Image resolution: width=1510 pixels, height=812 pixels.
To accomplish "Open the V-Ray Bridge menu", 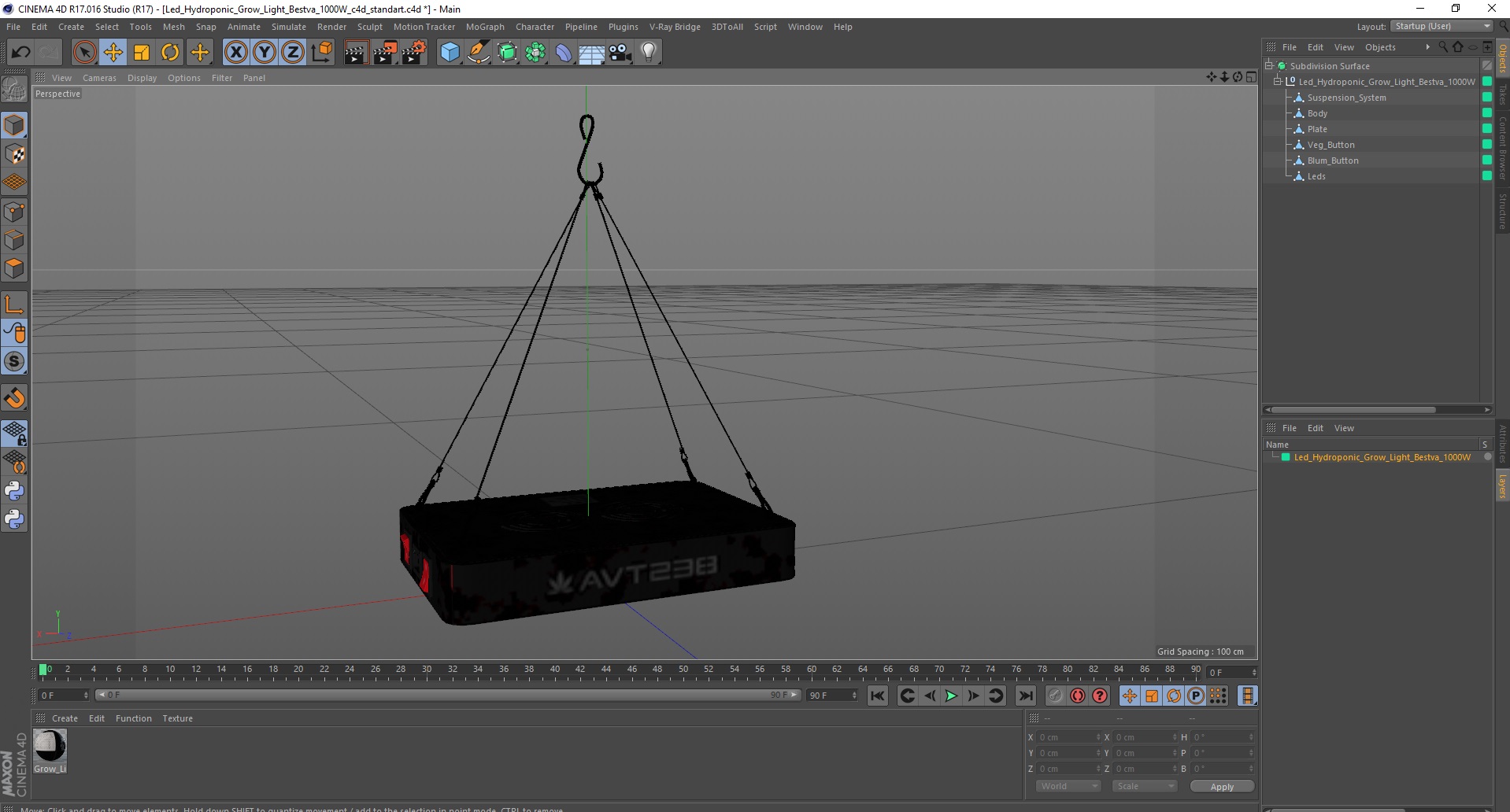I will (675, 27).
